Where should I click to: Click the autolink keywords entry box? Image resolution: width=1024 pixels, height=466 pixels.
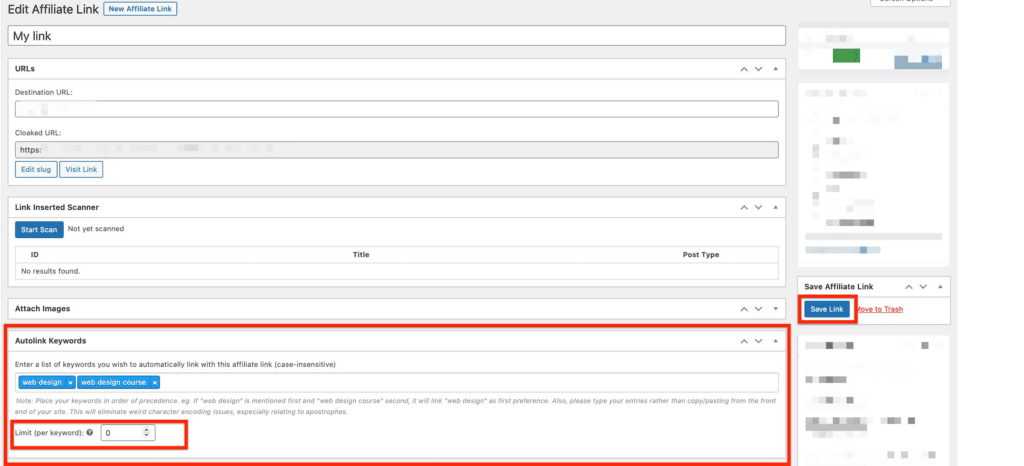pyautogui.click(x=396, y=382)
